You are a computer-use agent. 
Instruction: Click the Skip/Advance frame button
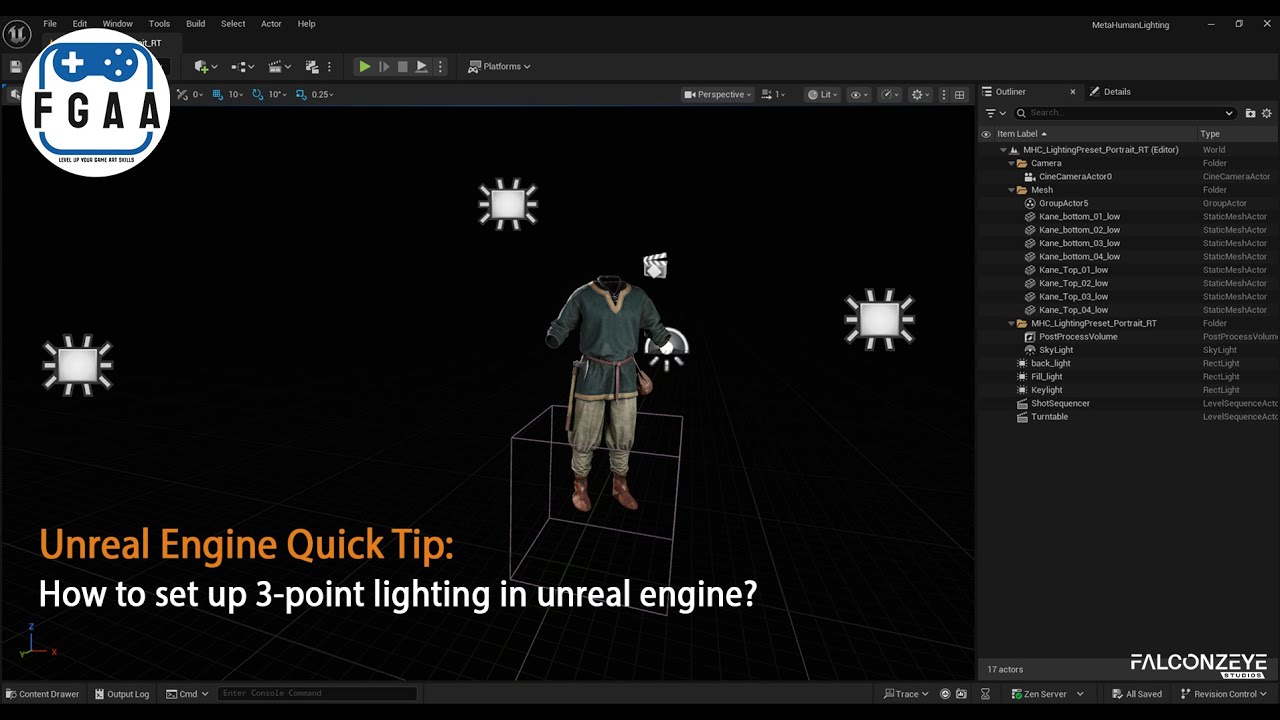(x=384, y=67)
